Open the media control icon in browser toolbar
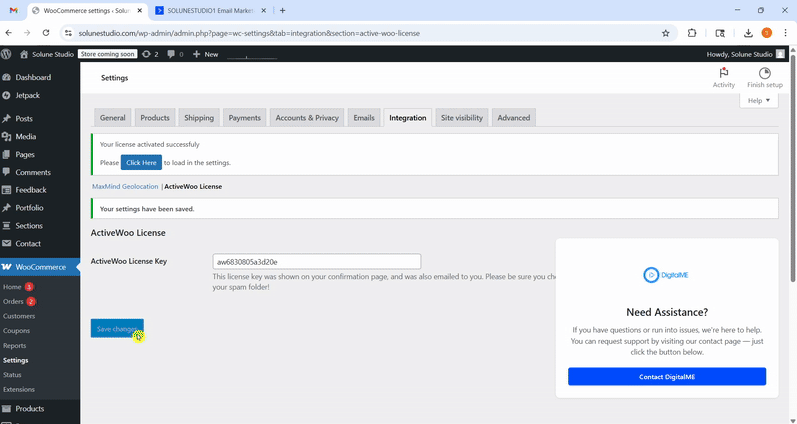 pyautogui.click(x=720, y=33)
